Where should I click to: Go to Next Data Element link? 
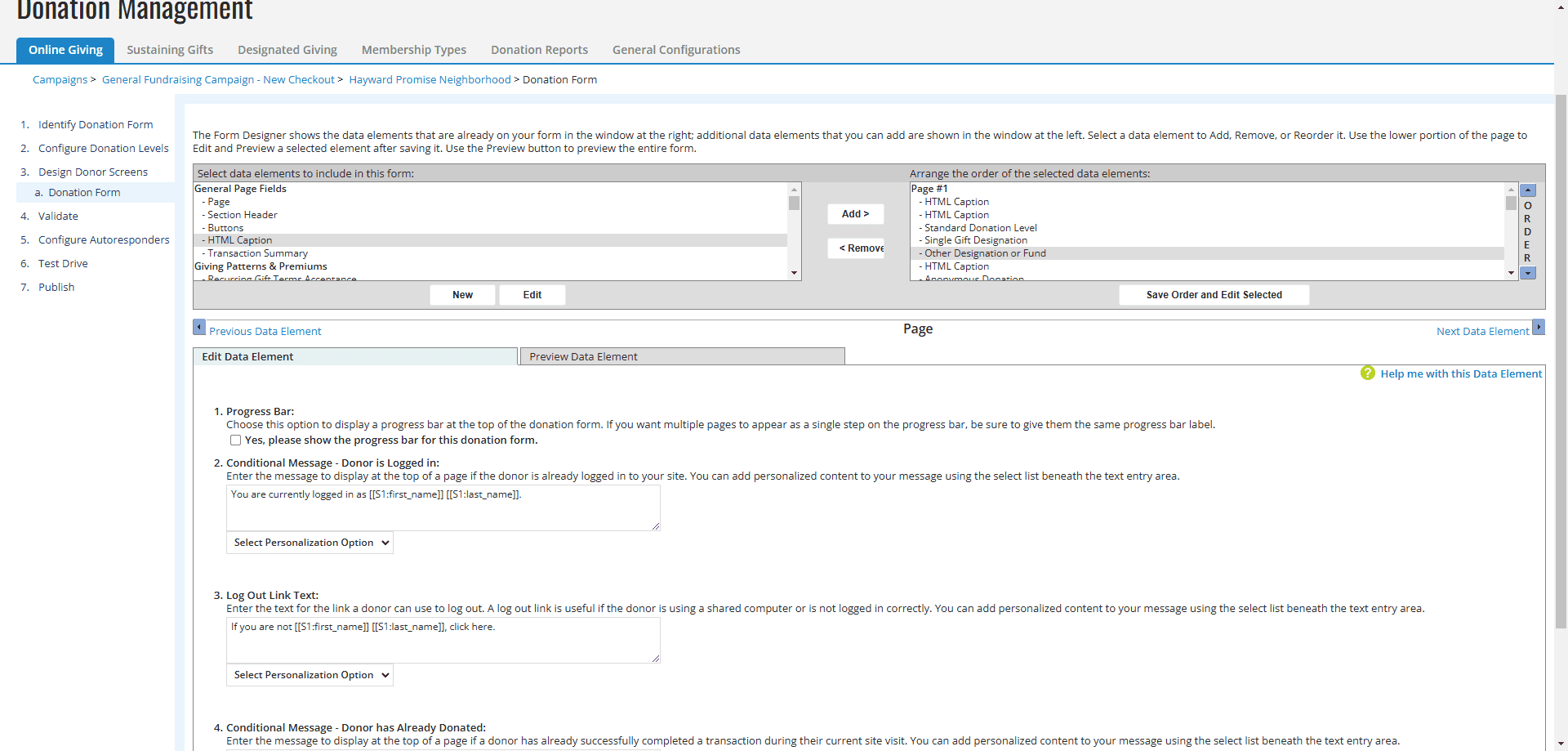point(1482,331)
